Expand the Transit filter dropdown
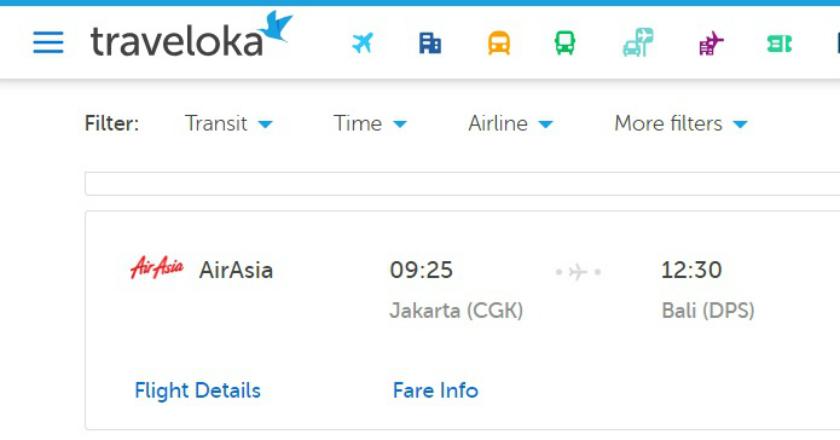Image resolution: width=840 pixels, height=440 pixels. pyautogui.click(x=228, y=124)
